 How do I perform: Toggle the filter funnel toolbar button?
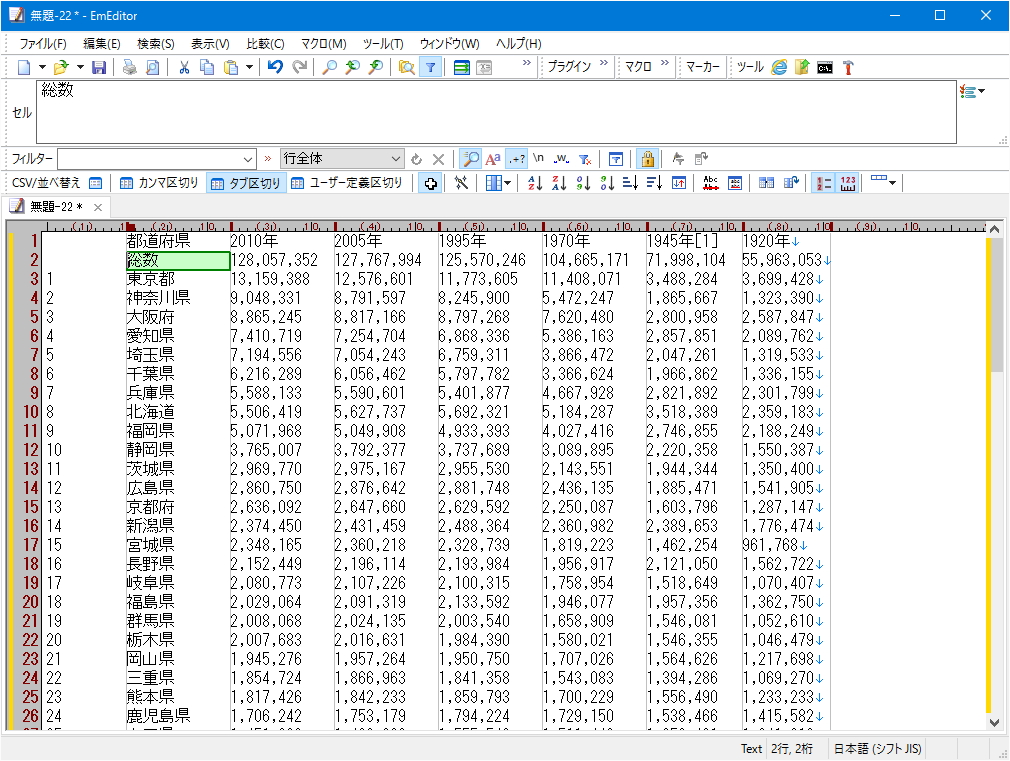click(430, 67)
